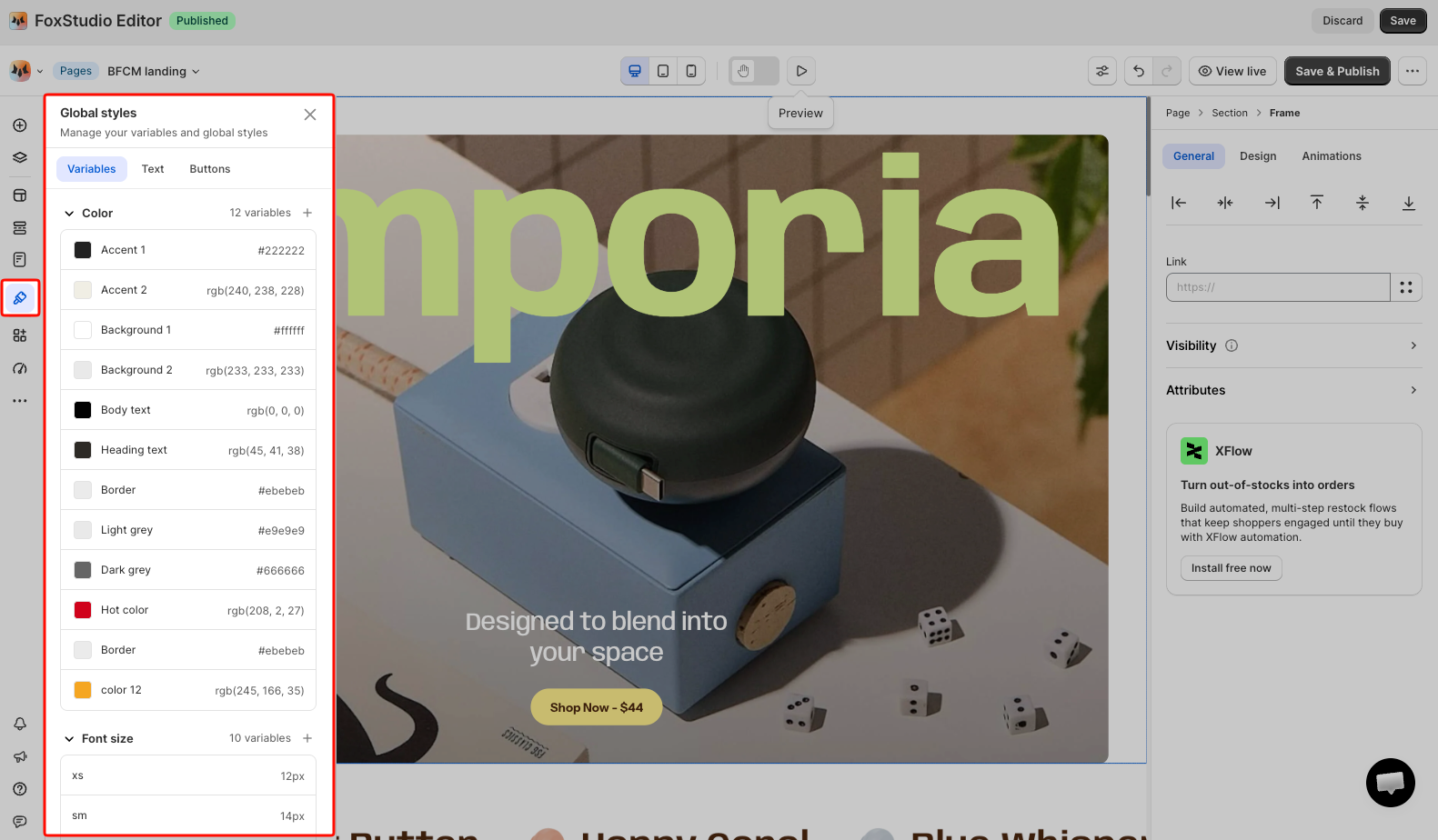Click the Preview play button
Viewport: 1438px width, 840px height.
coord(801,71)
